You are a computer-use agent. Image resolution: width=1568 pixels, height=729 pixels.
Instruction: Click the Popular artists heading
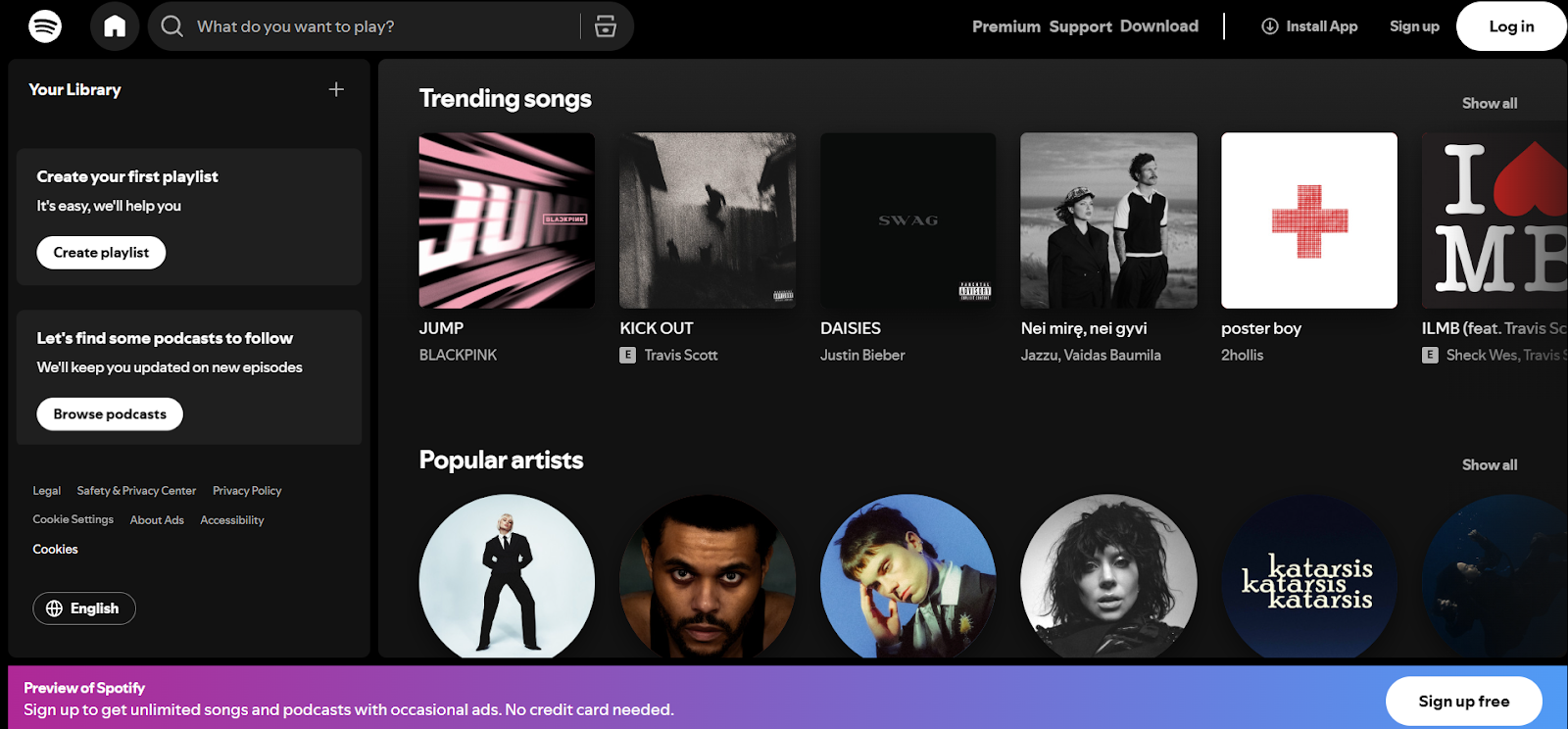point(501,460)
